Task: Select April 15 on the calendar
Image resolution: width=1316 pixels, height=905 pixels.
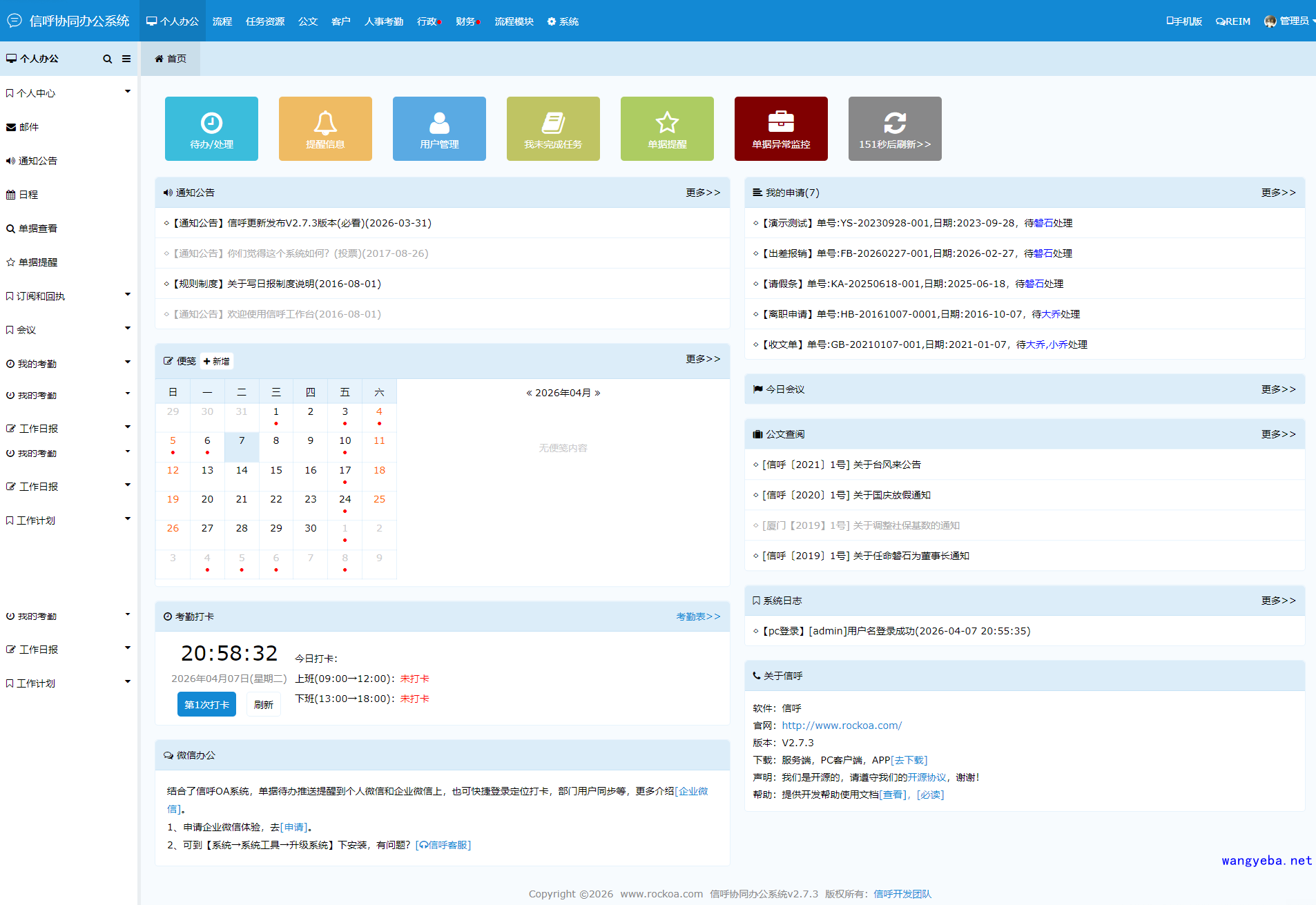Action: pyautogui.click(x=276, y=470)
